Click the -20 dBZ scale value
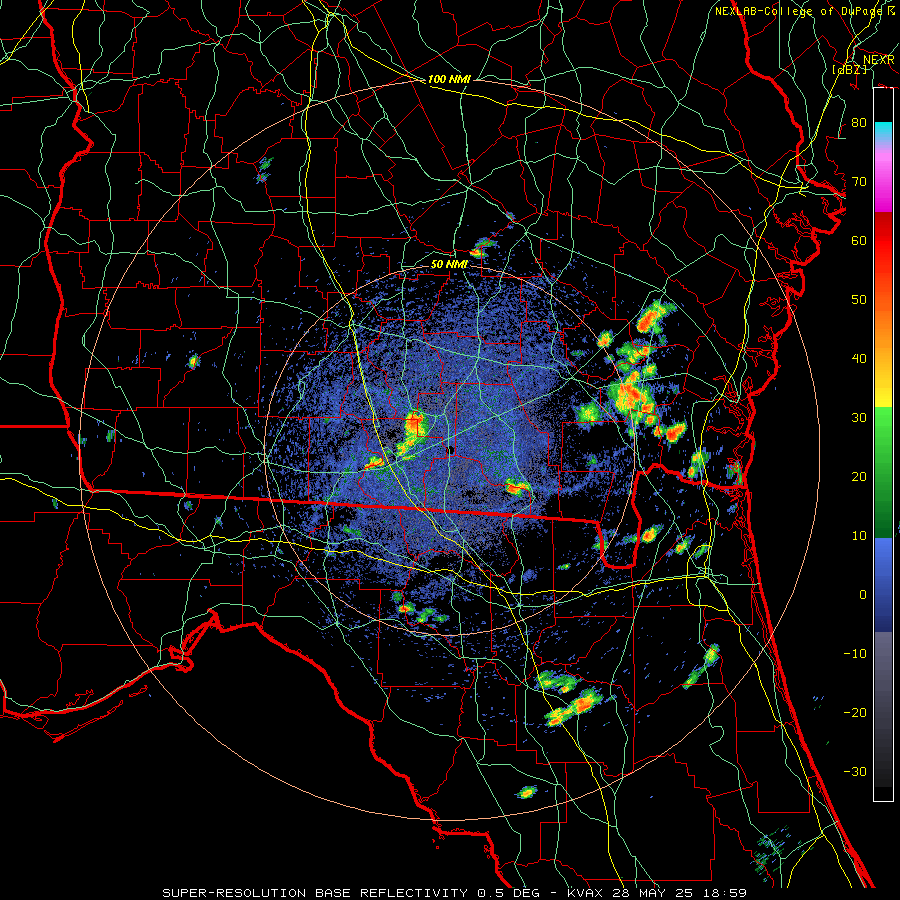This screenshot has height=900, width=900. tap(855, 712)
